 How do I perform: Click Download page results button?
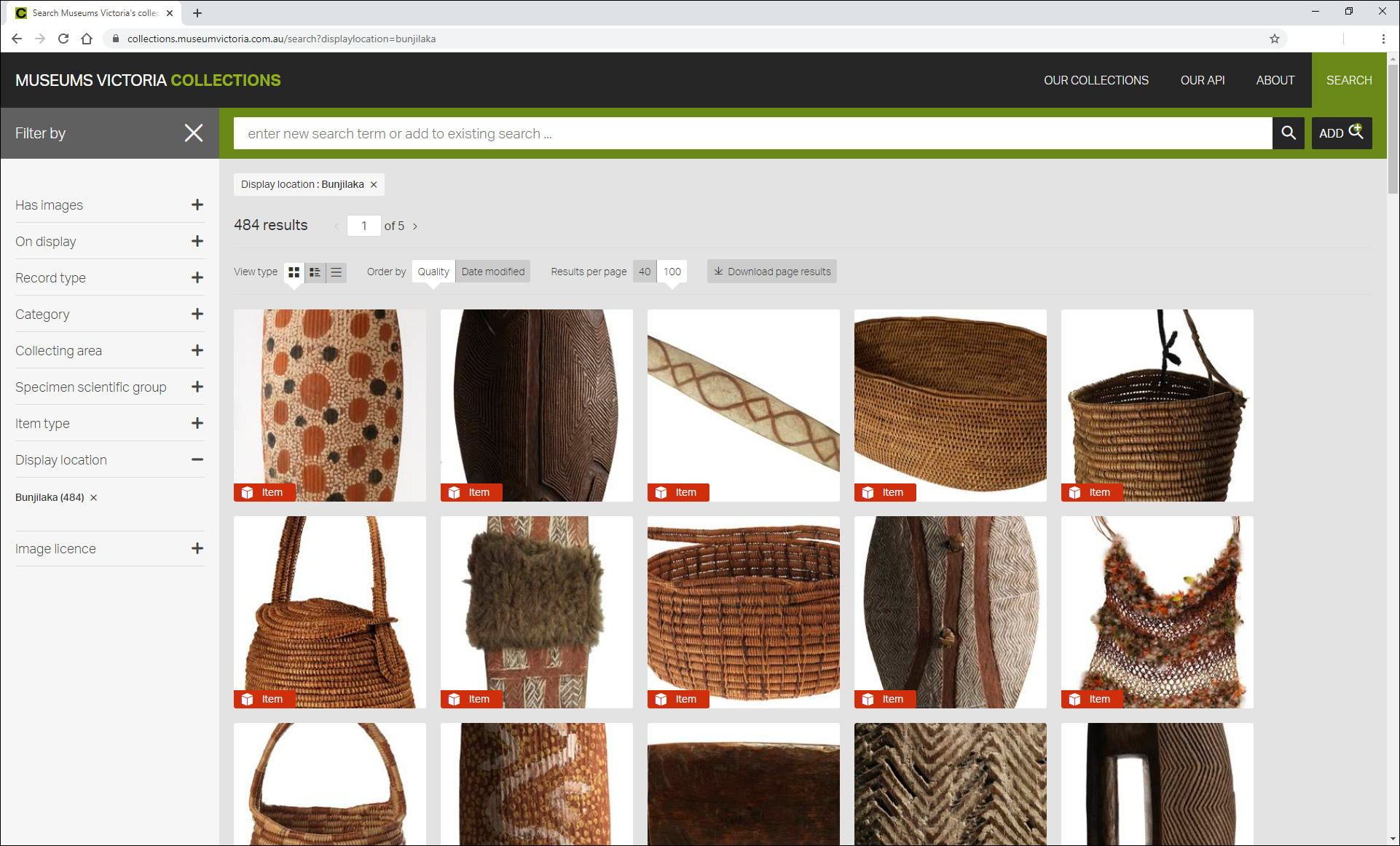click(772, 272)
